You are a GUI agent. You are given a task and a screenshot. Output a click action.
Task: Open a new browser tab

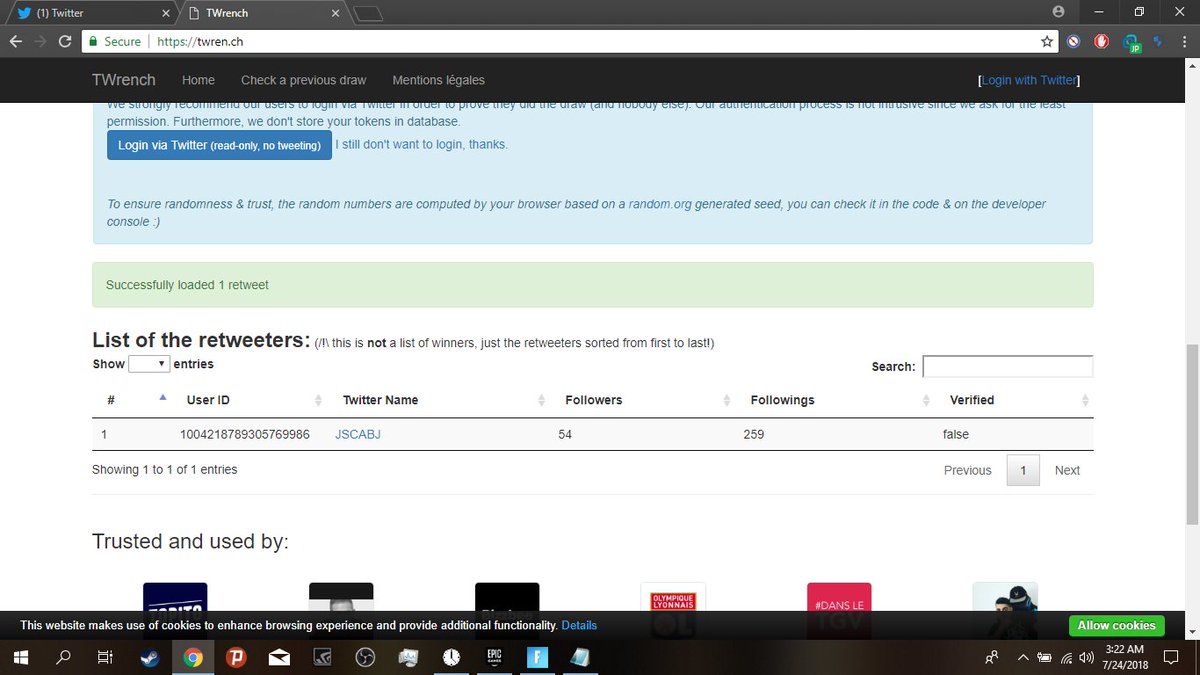(x=368, y=13)
